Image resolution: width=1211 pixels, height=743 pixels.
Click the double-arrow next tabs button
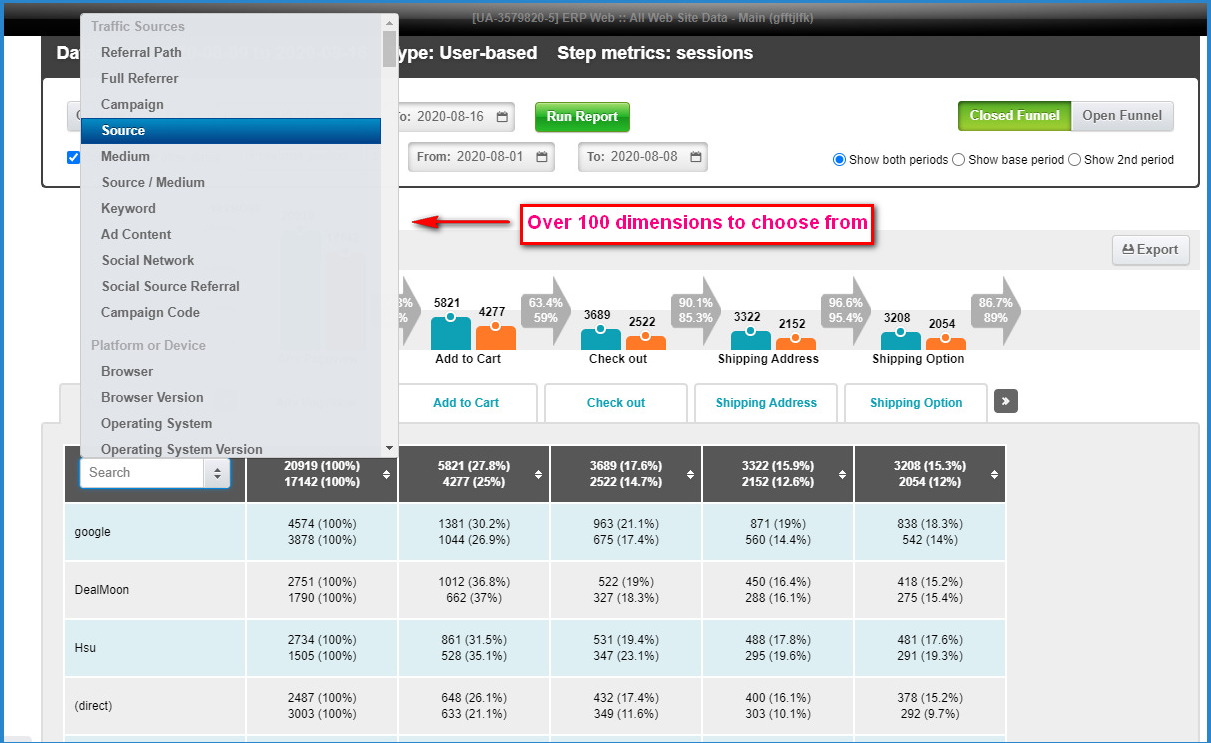pyautogui.click(x=1005, y=402)
